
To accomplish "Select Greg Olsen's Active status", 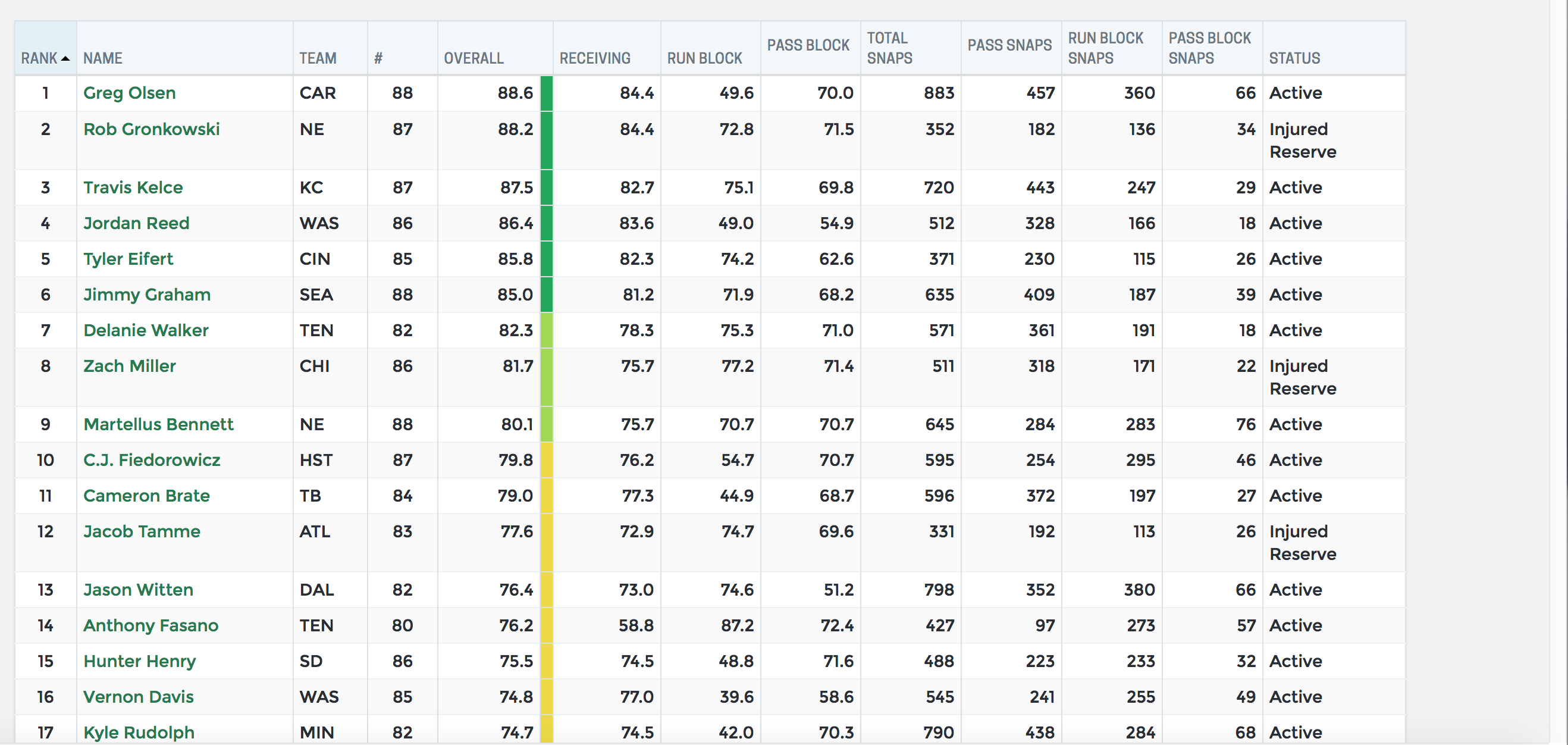I will pyautogui.click(x=1296, y=93).
